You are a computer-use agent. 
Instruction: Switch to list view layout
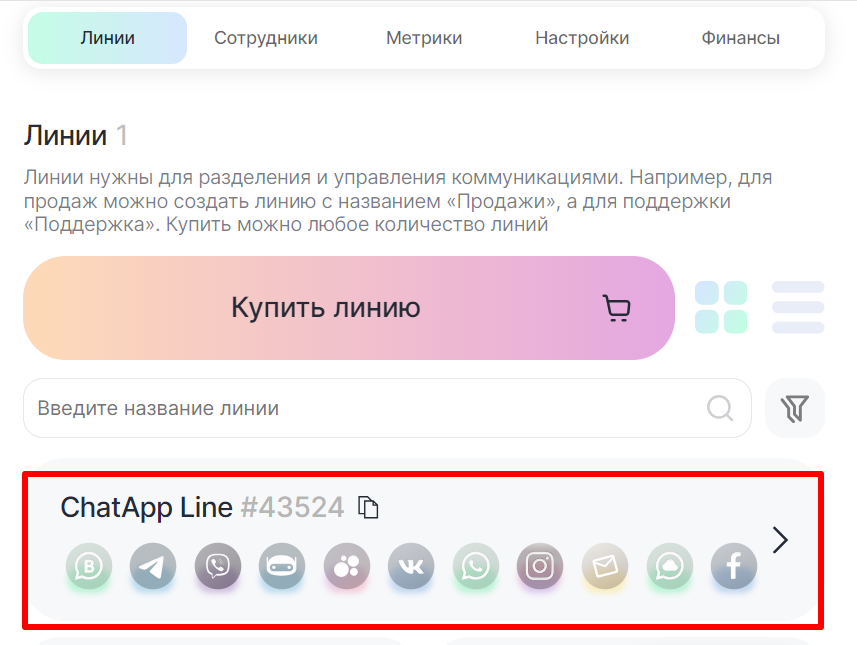pos(797,307)
